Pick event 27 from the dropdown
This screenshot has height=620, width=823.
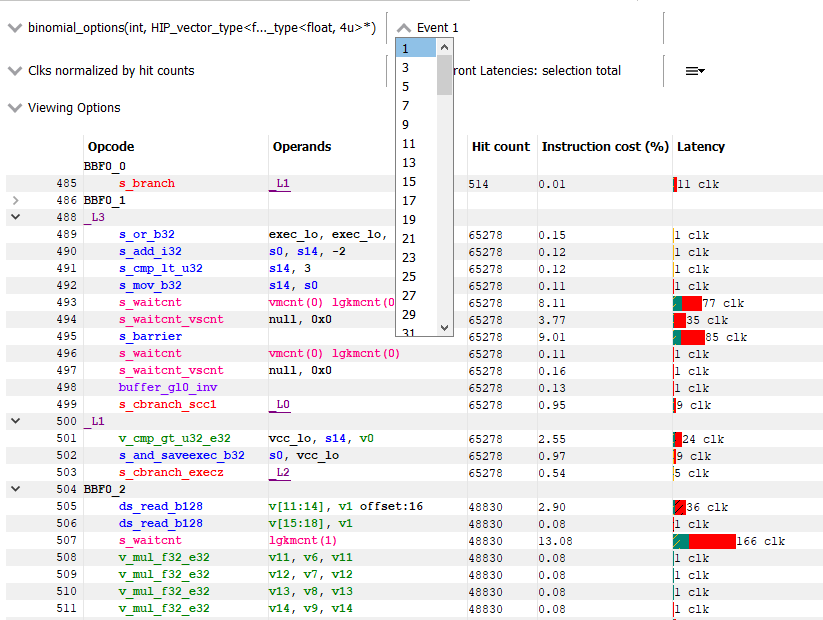click(416, 296)
